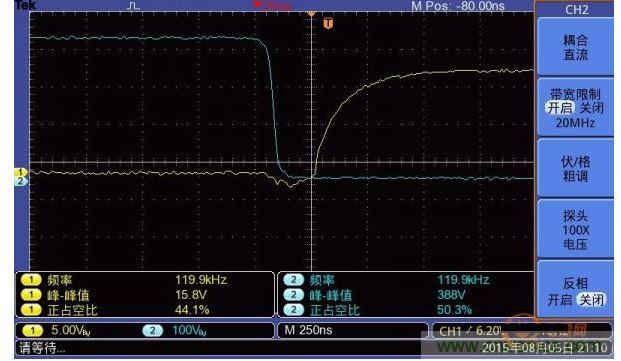
Task: Click the CH1 5.00V scale badge
Action: [x=32, y=330]
